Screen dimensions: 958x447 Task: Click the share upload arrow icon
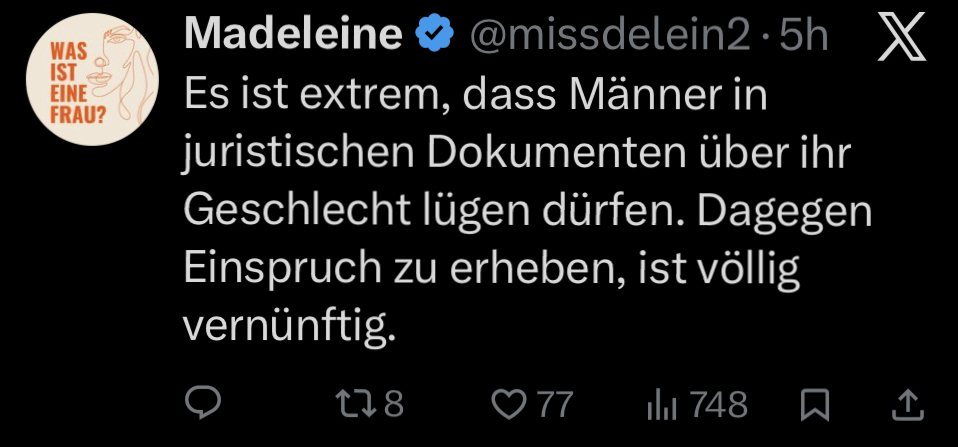(x=906, y=404)
